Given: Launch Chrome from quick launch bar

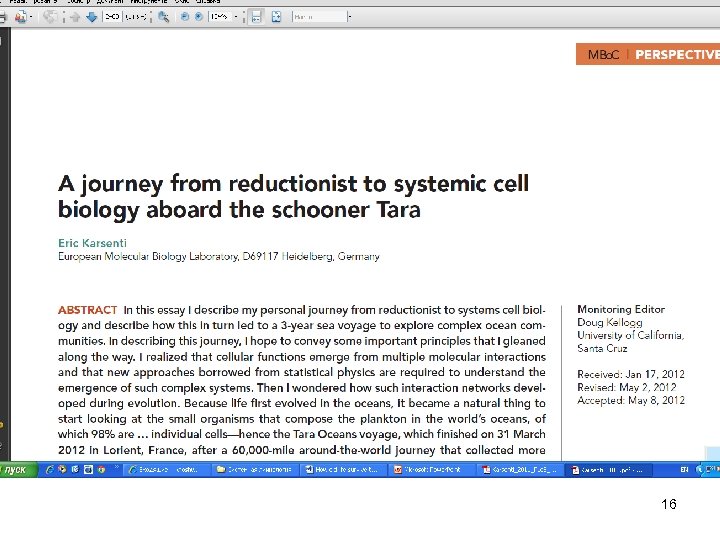Looking at the screenshot, I should [101, 470].
